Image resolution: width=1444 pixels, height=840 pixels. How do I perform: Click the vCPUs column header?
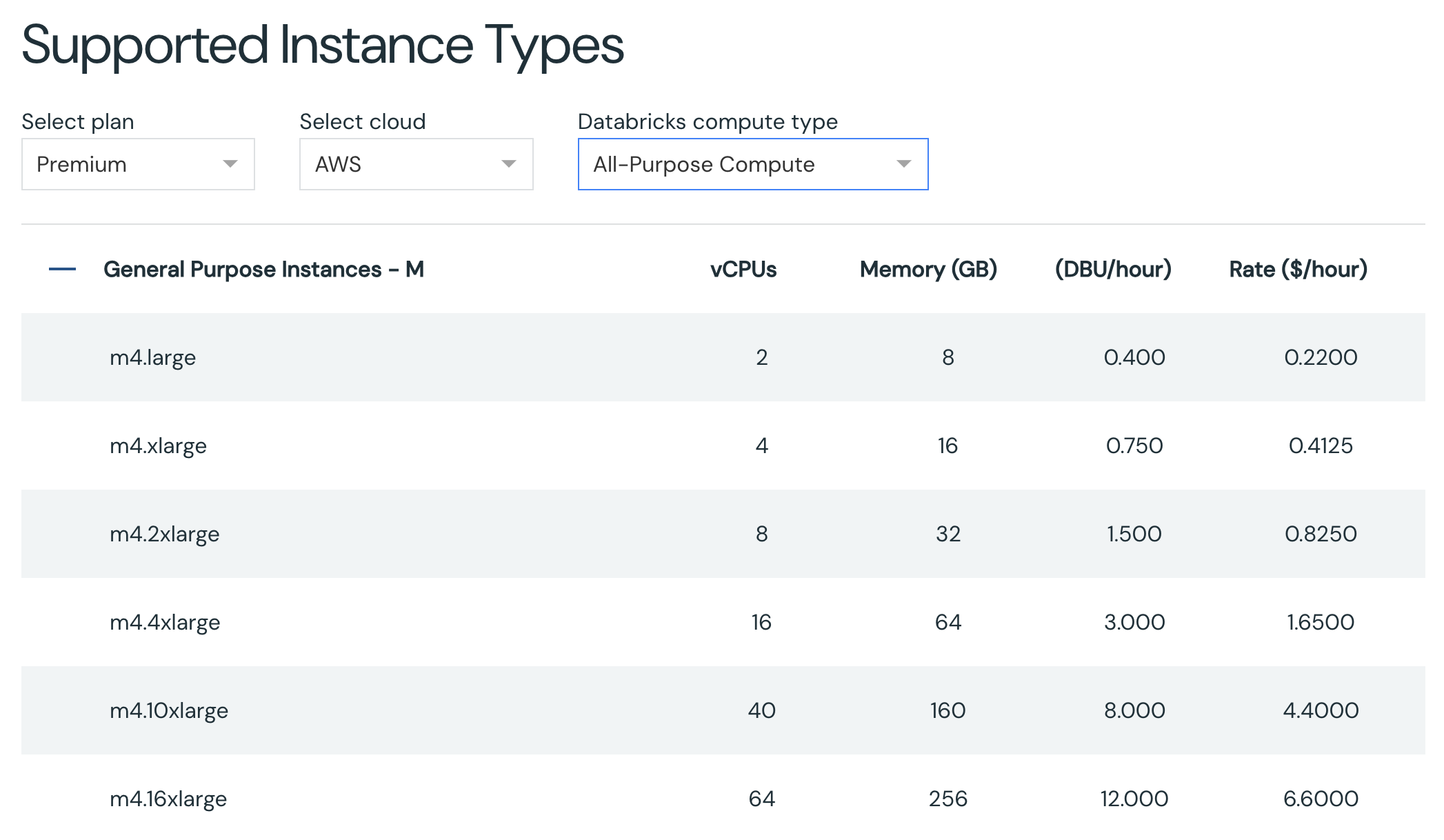pyautogui.click(x=743, y=269)
